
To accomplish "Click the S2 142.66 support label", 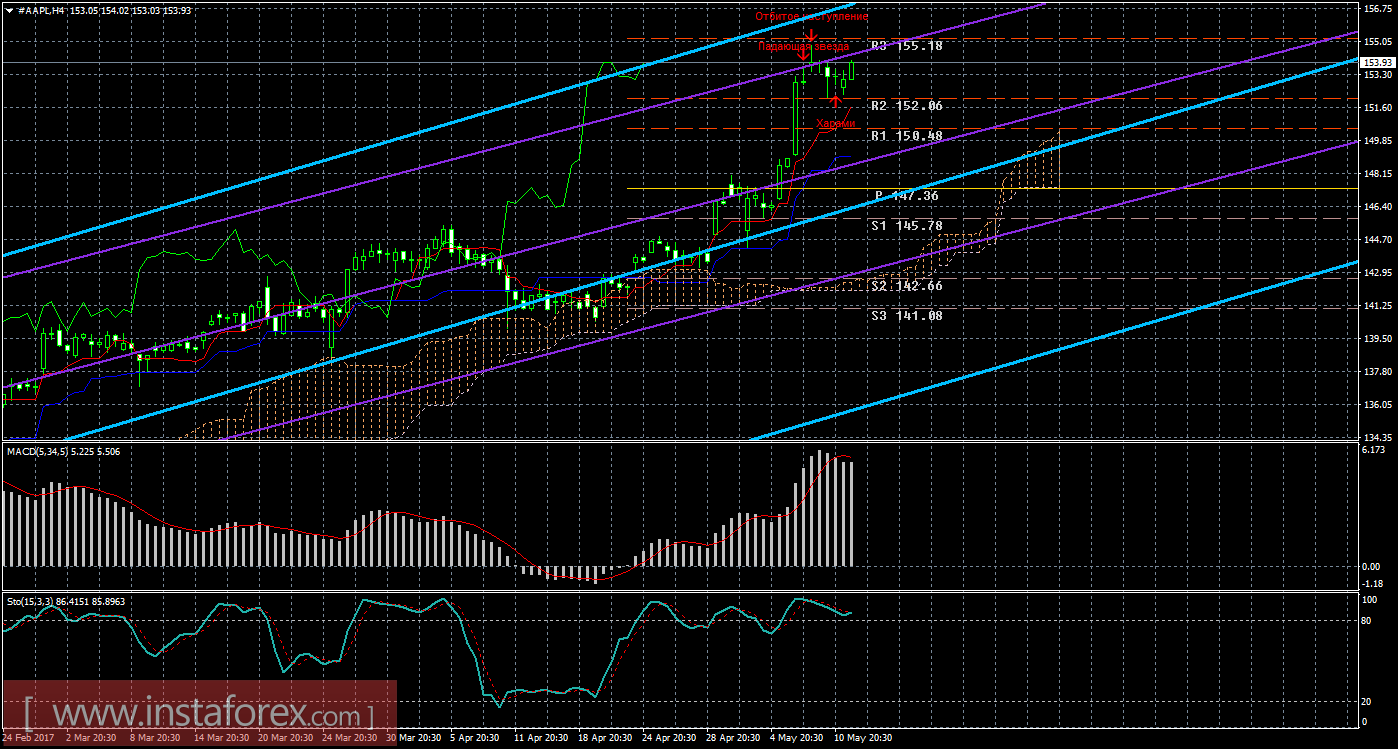I will point(907,286).
